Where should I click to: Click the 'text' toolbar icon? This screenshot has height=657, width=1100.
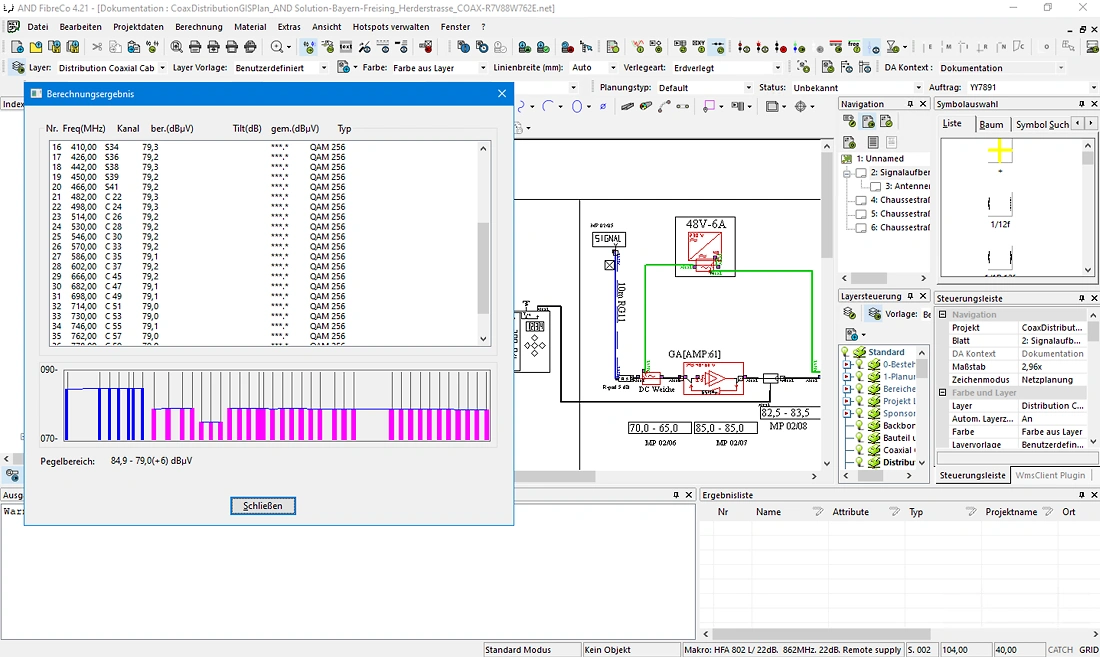coord(346,47)
